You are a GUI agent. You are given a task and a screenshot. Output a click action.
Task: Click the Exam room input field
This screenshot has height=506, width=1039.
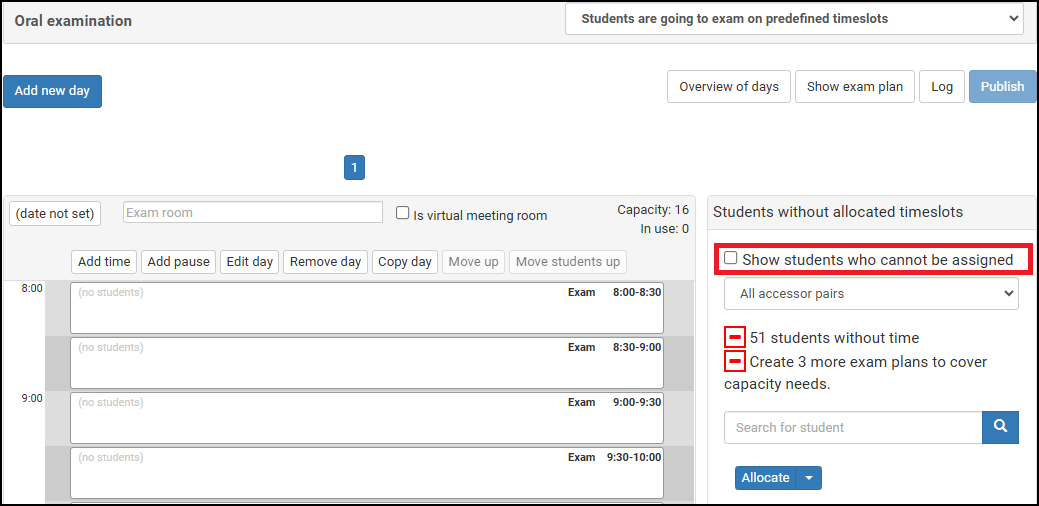(253, 213)
